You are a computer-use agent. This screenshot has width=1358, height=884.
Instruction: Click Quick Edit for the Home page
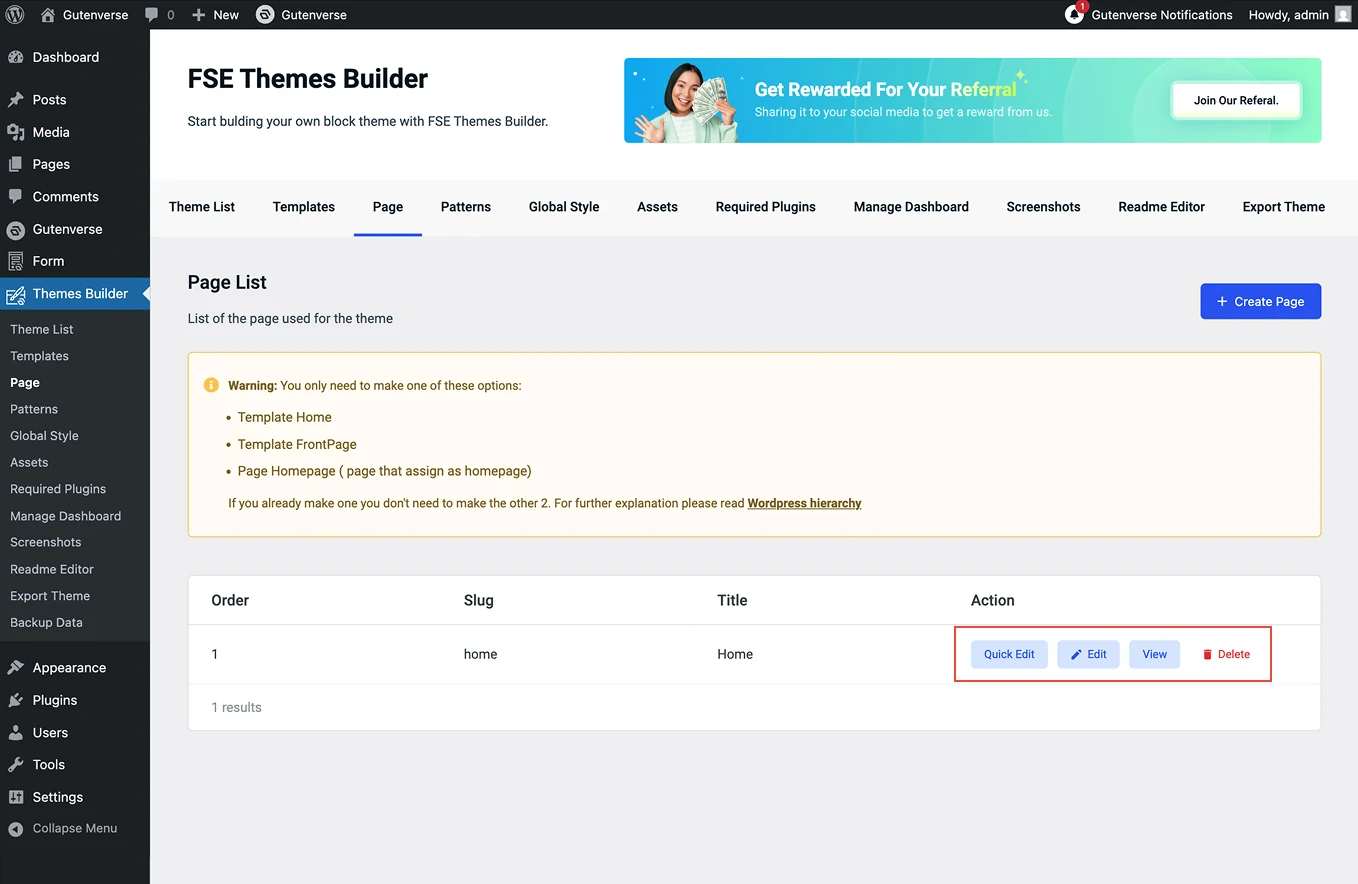point(1009,654)
